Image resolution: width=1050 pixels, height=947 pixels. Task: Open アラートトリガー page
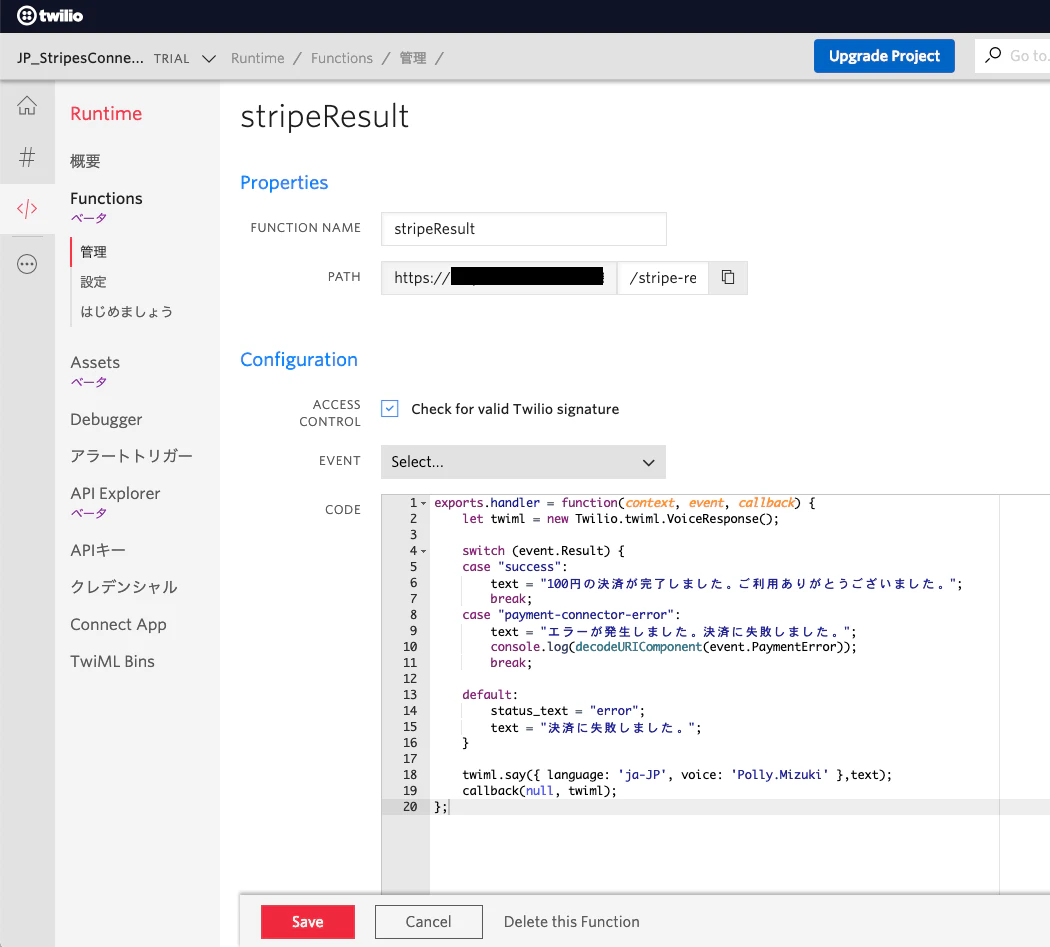[131, 456]
